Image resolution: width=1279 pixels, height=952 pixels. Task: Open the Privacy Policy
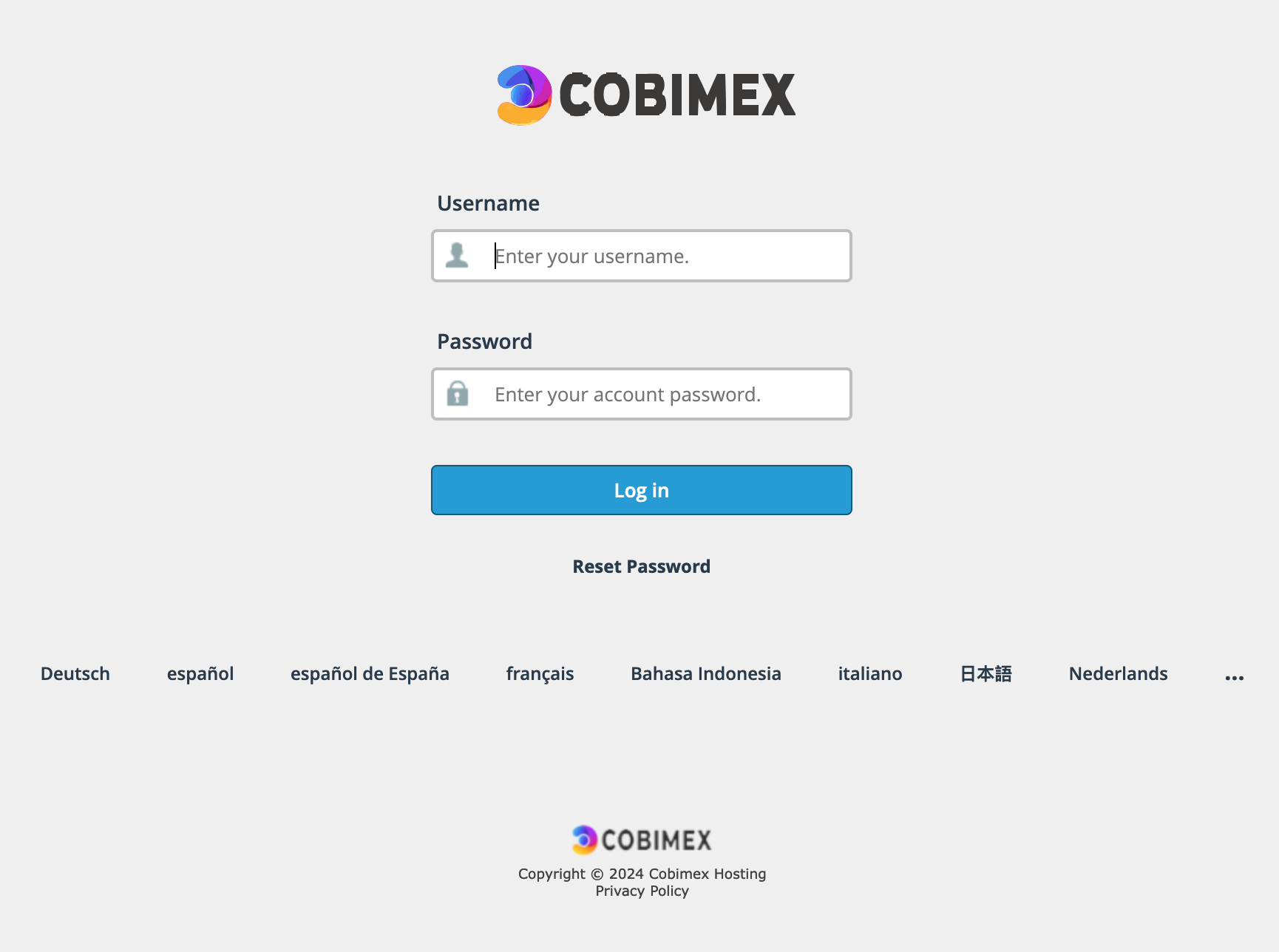[642, 891]
